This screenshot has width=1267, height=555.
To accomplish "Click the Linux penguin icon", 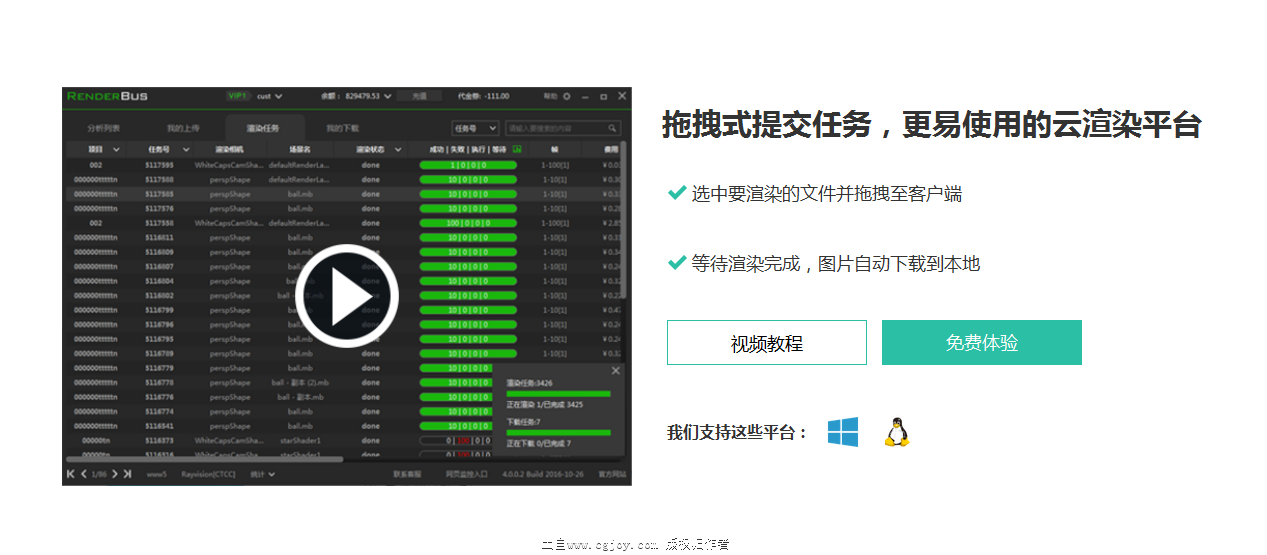I will point(897,432).
